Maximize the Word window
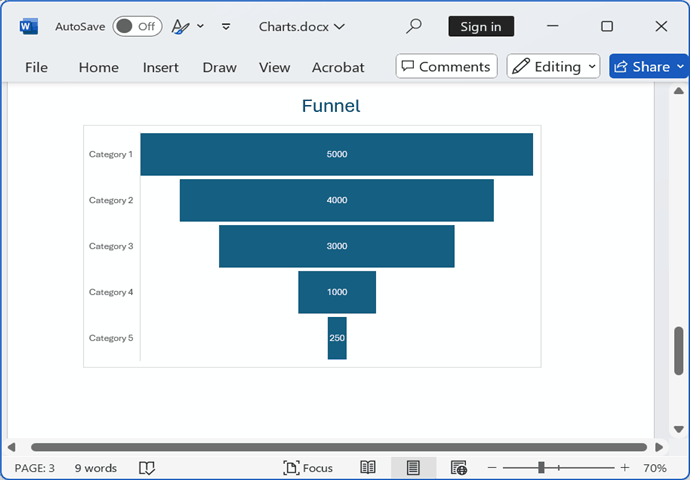The width and height of the screenshot is (690, 480). [607, 26]
